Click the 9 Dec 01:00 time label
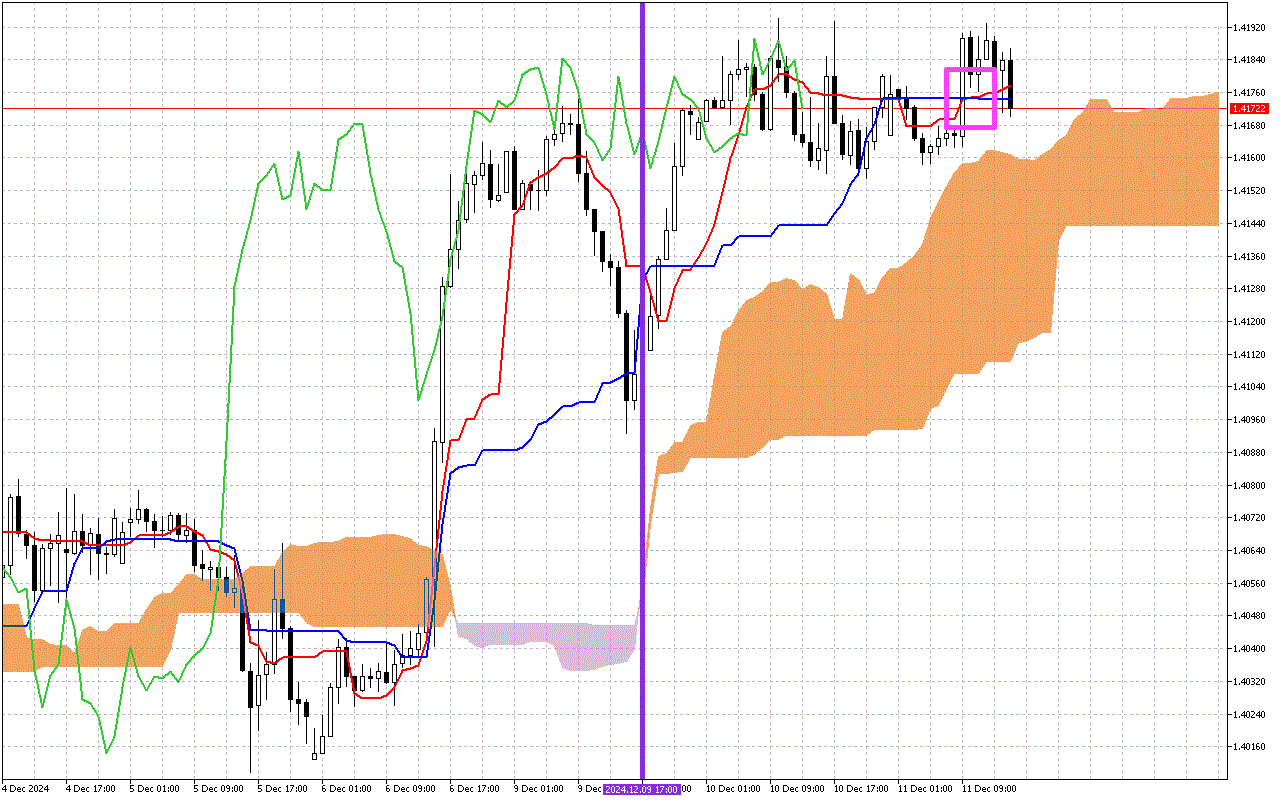The height and width of the screenshot is (800, 1280). (x=539, y=789)
